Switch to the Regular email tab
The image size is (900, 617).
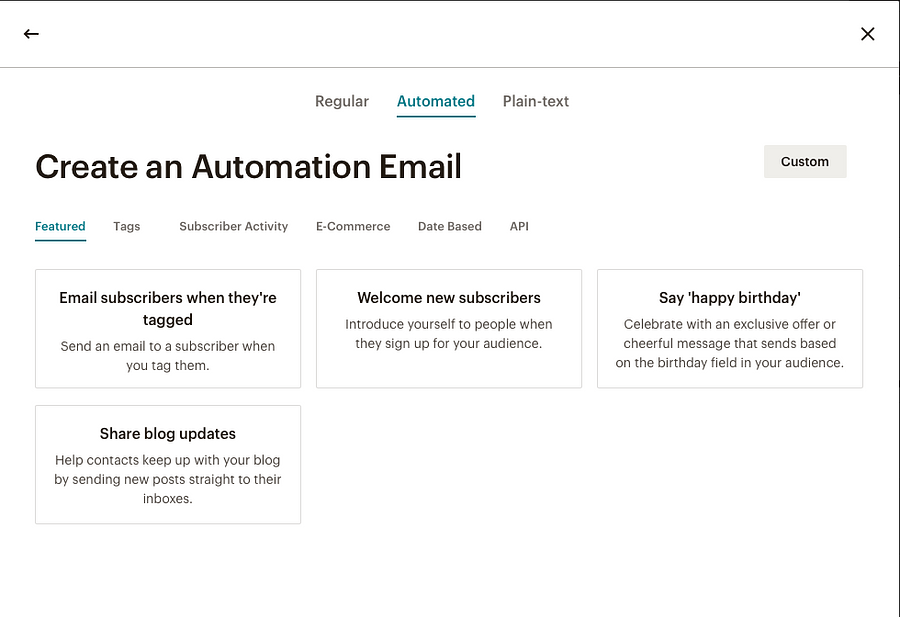tap(342, 101)
